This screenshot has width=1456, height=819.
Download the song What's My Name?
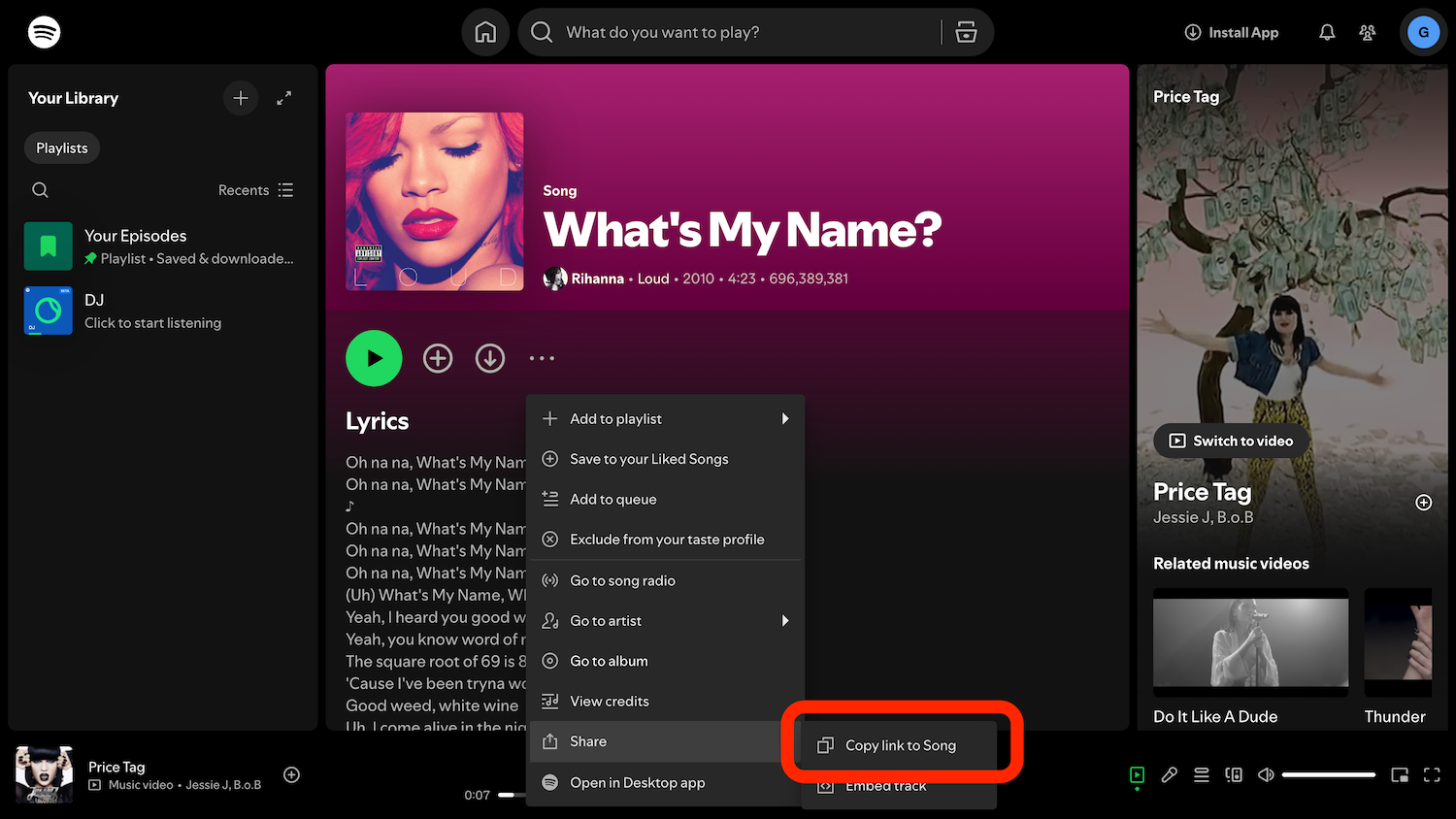click(490, 358)
